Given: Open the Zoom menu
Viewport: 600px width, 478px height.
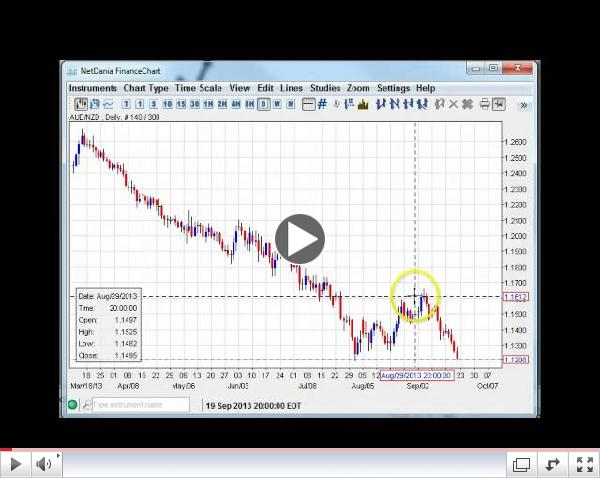Looking at the screenshot, I should click(x=358, y=88).
